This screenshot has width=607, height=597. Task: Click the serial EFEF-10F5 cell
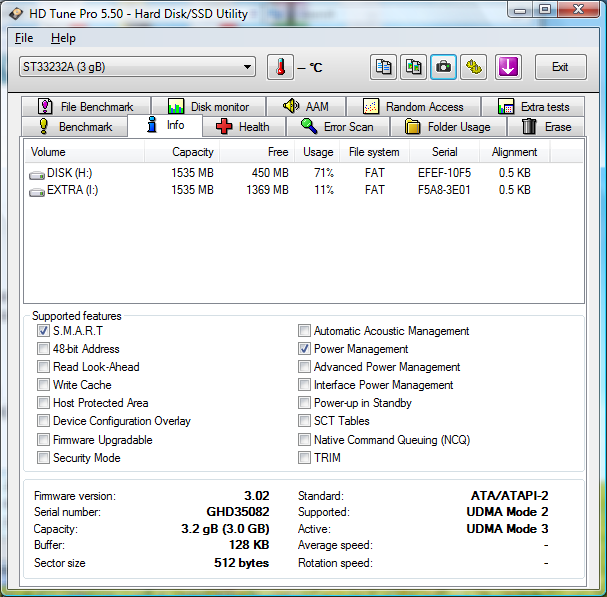[444, 173]
